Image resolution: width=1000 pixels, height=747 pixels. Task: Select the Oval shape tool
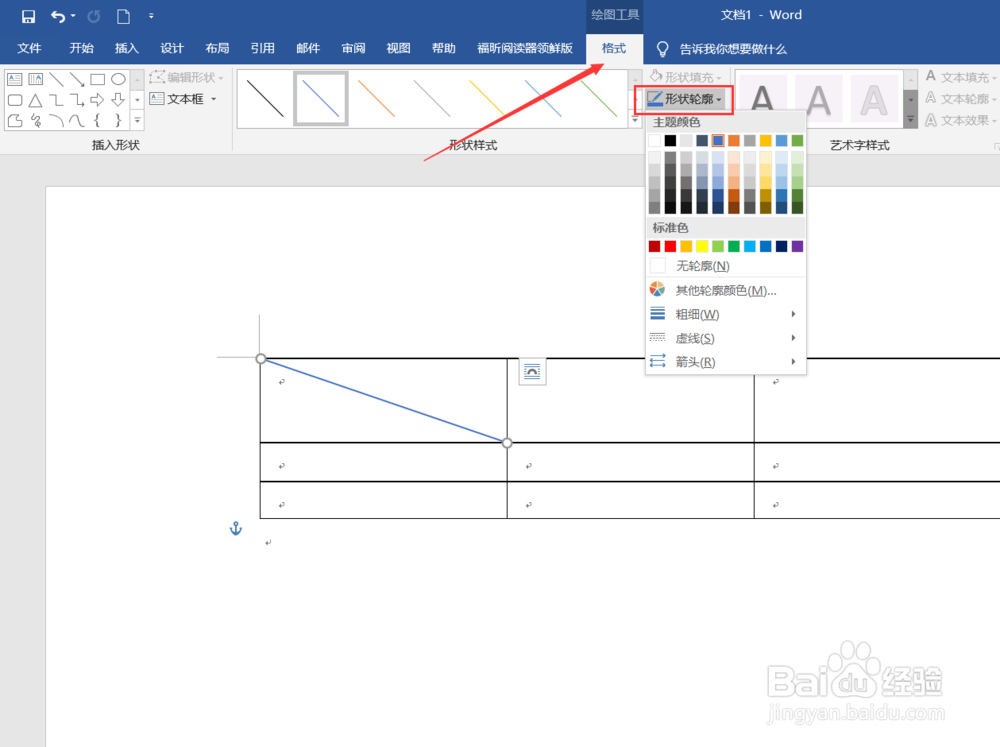point(118,78)
